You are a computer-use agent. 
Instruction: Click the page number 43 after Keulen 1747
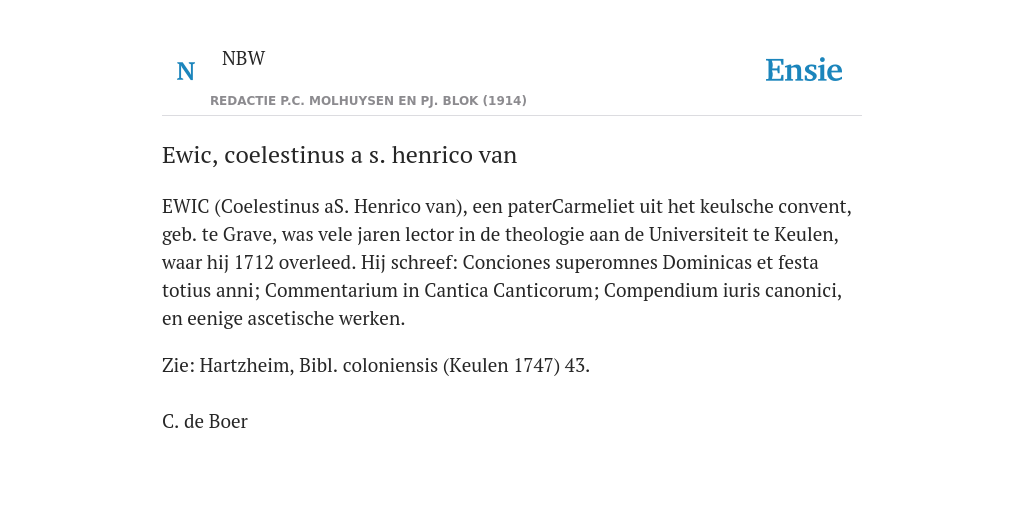tap(575, 365)
